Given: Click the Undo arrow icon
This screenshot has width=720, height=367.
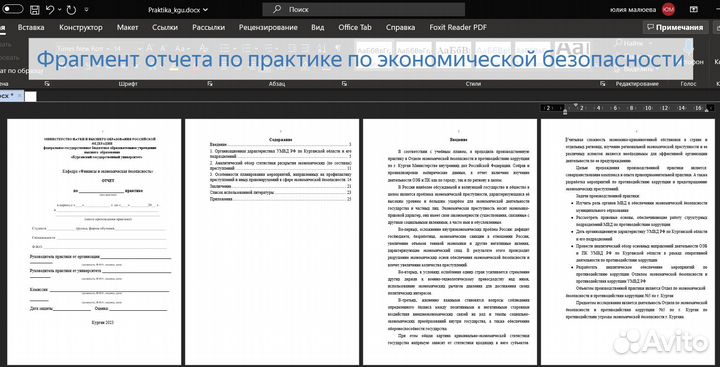Looking at the screenshot, I should (x=50, y=9).
